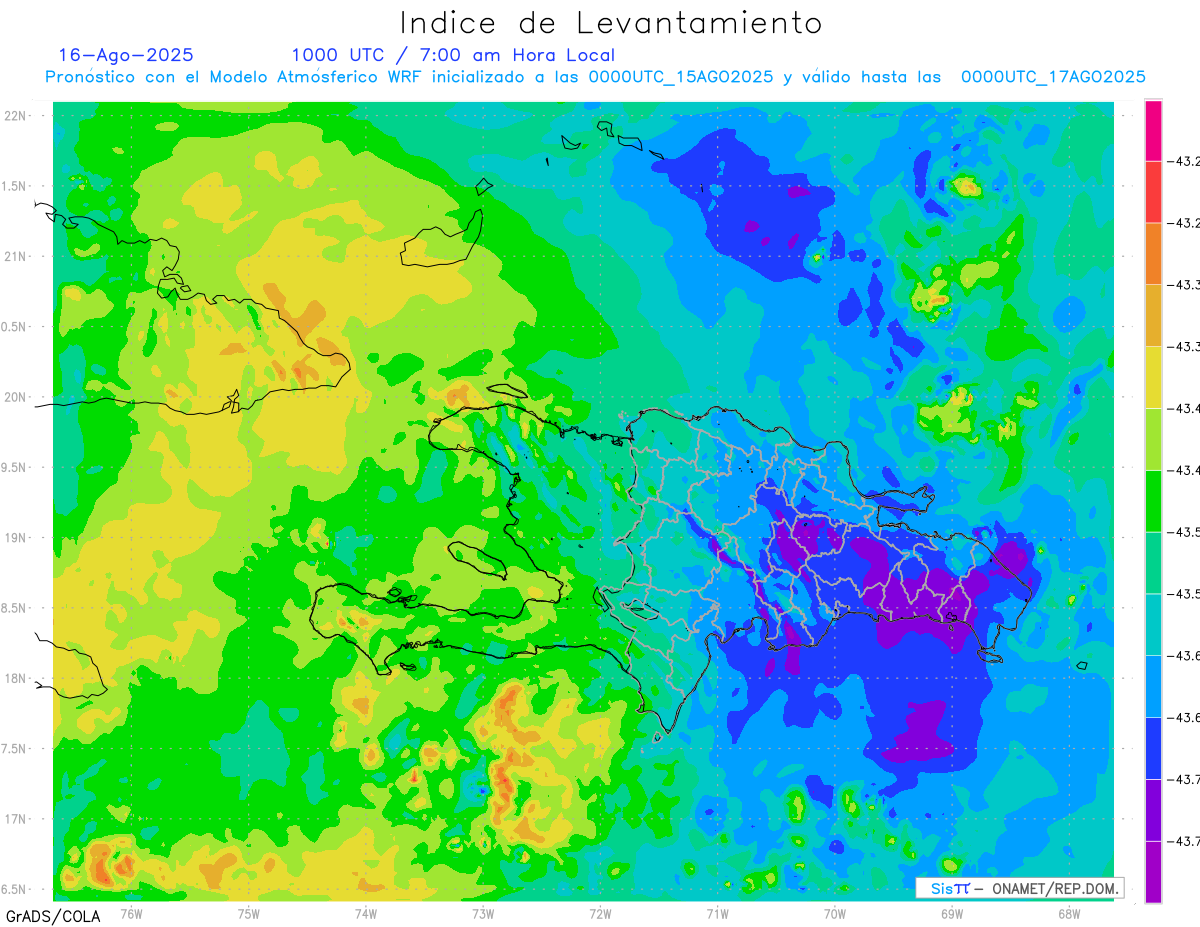The image size is (1200, 927).
Task: Click the '18N' latitude label
Action: 15,678
